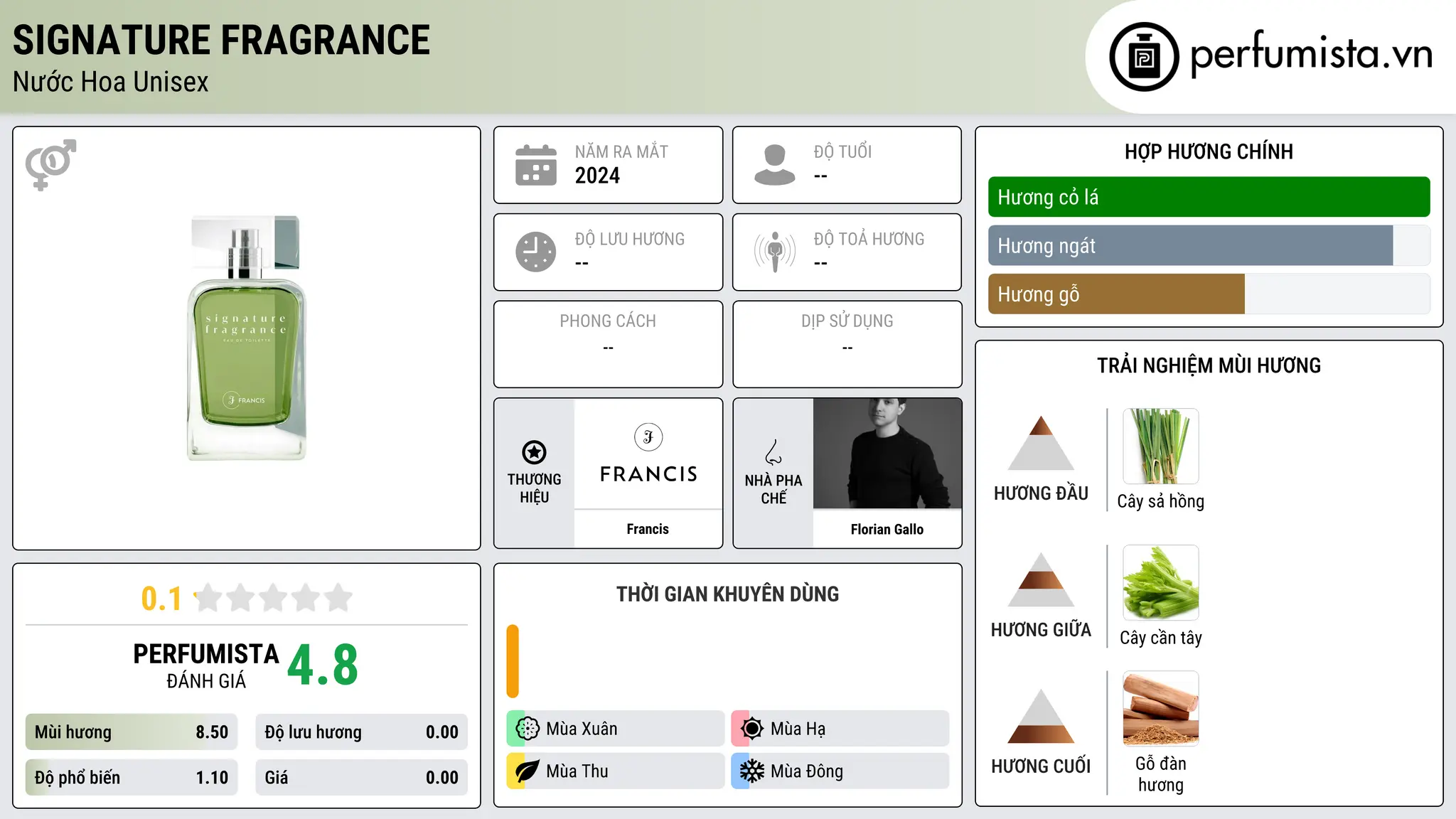This screenshot has height=819, width=1456.
Task: Select the Mùa Hạ season label
Action: (798, 729)
